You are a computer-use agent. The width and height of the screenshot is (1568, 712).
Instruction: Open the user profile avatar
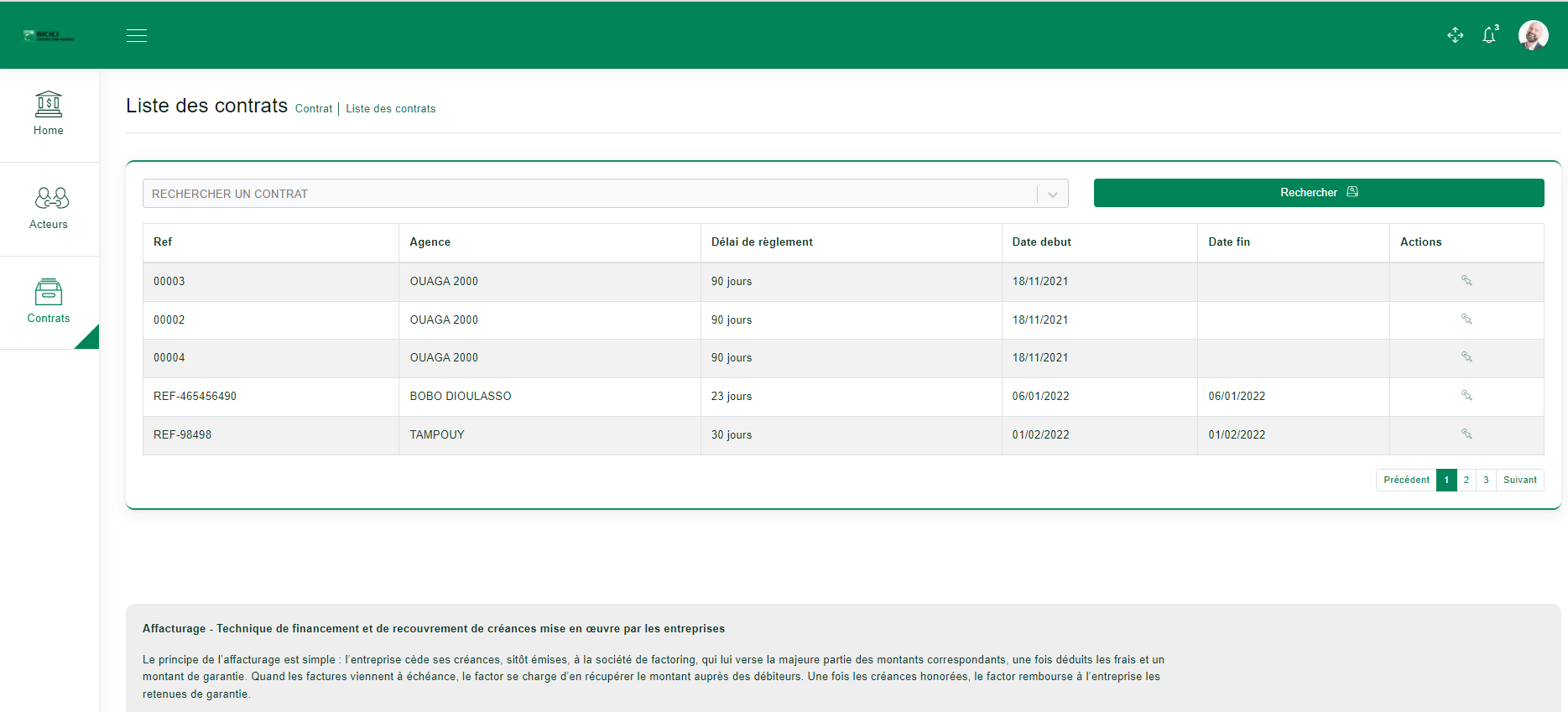1533,35
